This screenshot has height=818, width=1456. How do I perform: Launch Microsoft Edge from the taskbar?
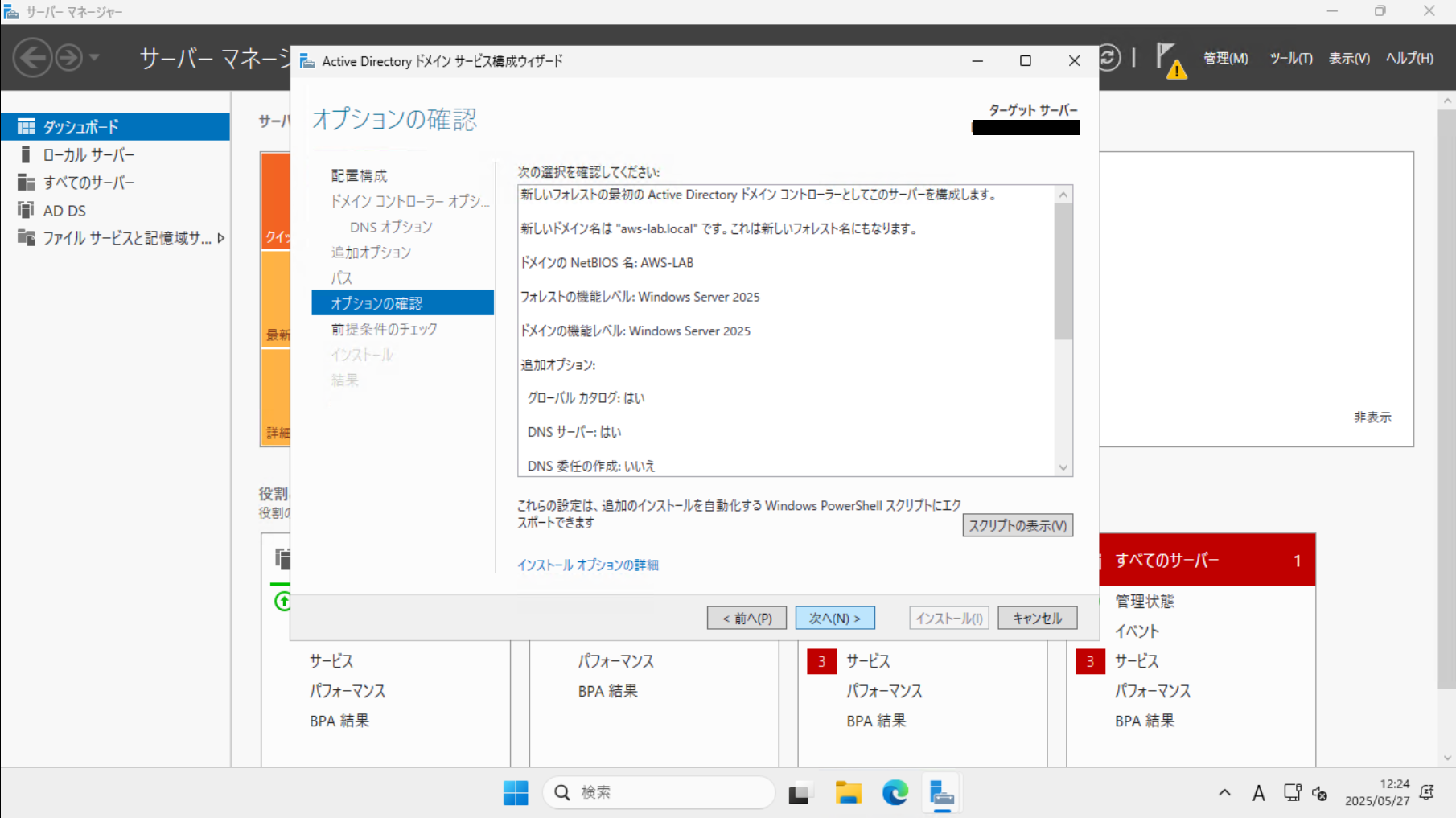[895, 793]
